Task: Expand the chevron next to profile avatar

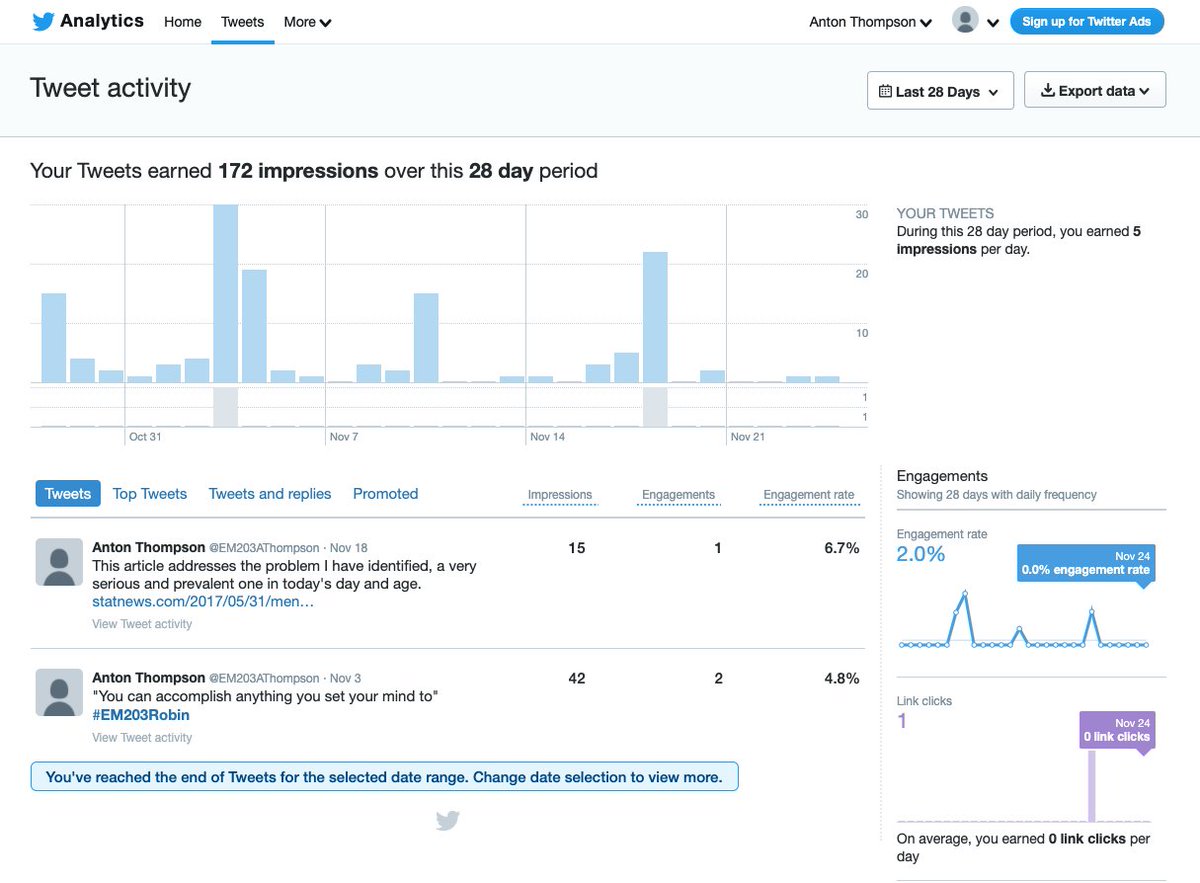Action: tap(993, 23)
